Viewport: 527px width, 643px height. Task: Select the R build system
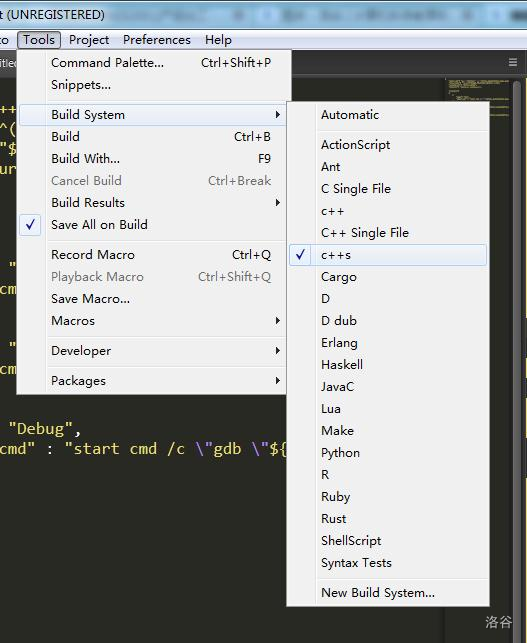click(x=388, y=475)
